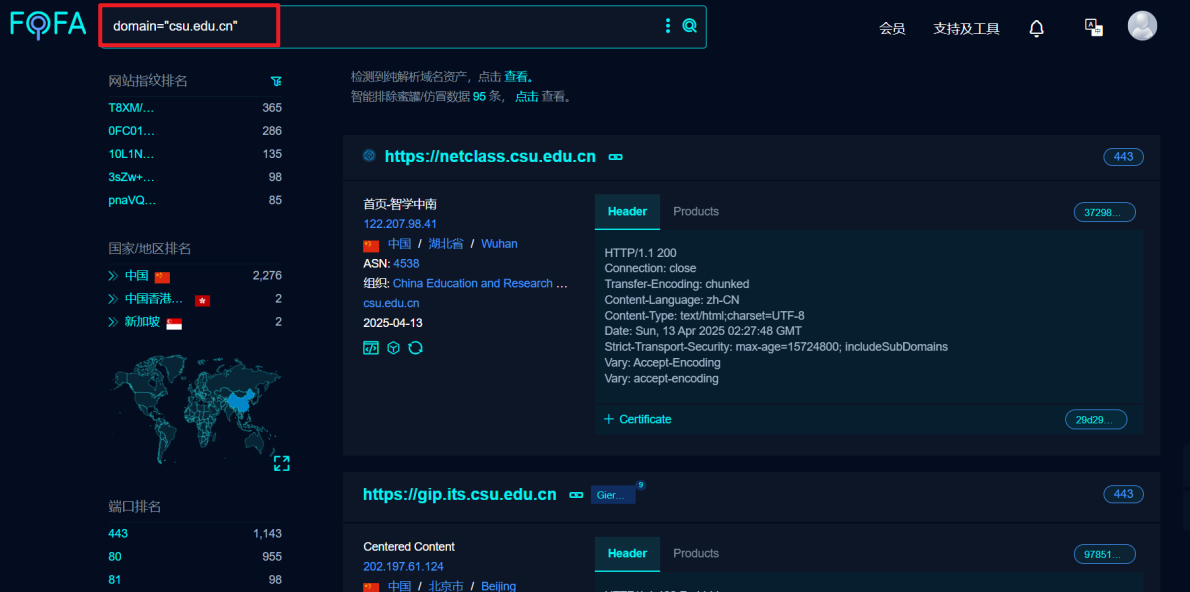Expand the 中国 country entry
Screen dimensions: 1190x592
click(113, 276)
